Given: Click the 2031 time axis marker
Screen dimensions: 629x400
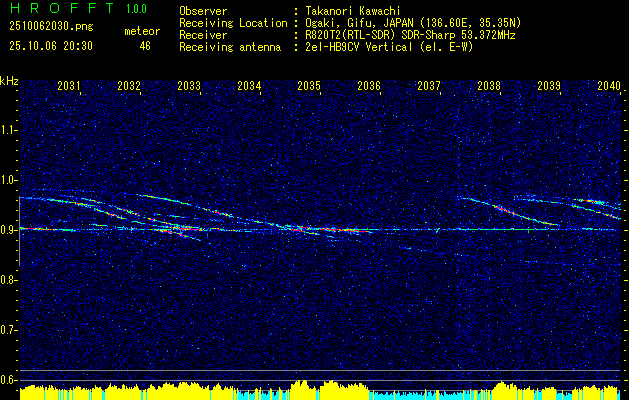Looking at the screenshot, I should [69, 85].
